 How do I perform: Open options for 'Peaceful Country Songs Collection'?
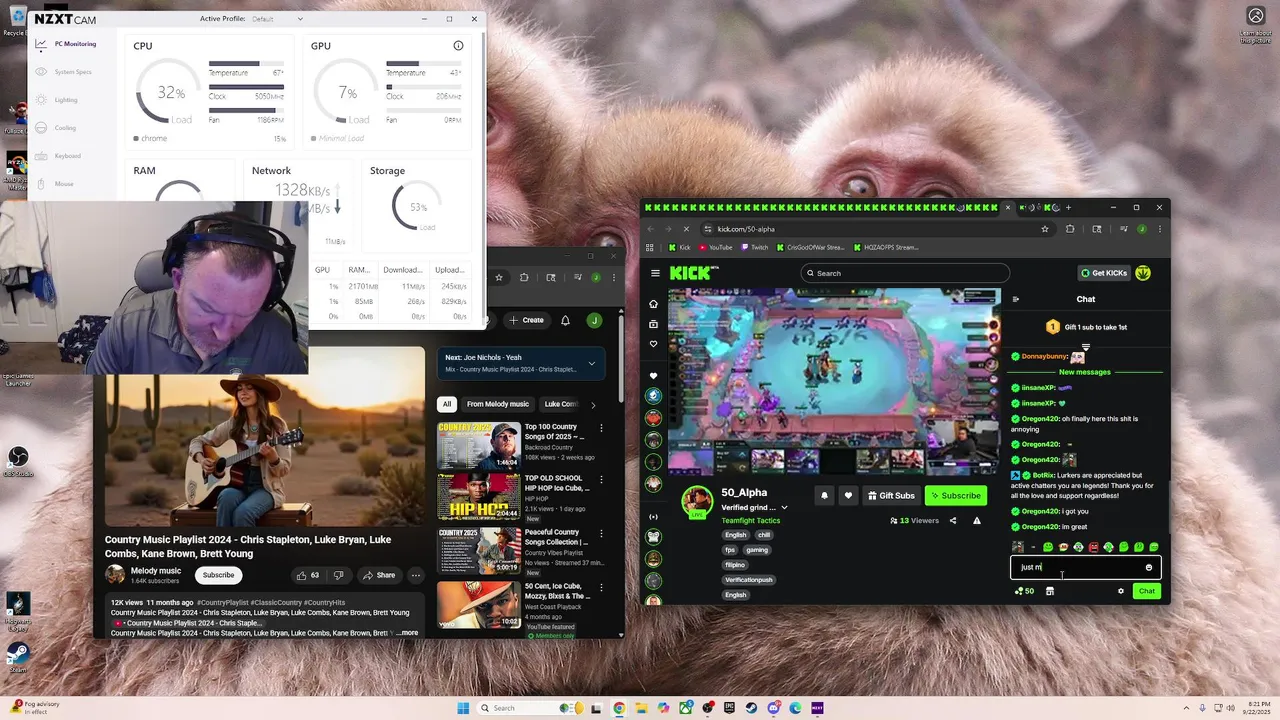(x=601, y=536)
